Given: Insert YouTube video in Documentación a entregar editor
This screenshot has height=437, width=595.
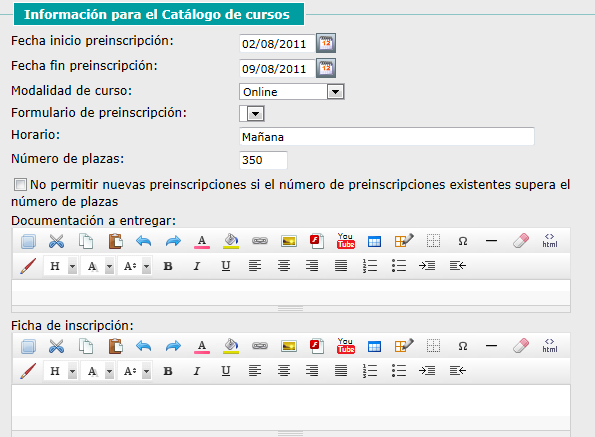Looking at the screenshot, I should [346, 241].
